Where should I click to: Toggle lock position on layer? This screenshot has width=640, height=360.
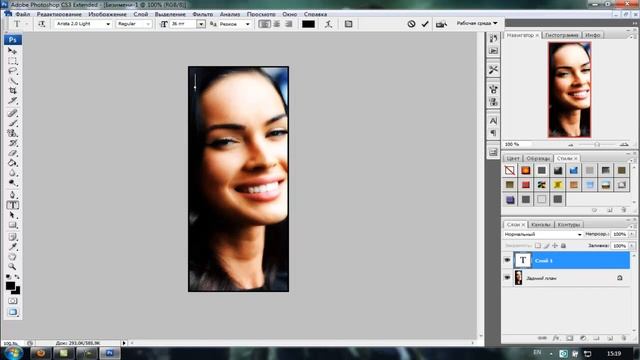pos(555,246)
